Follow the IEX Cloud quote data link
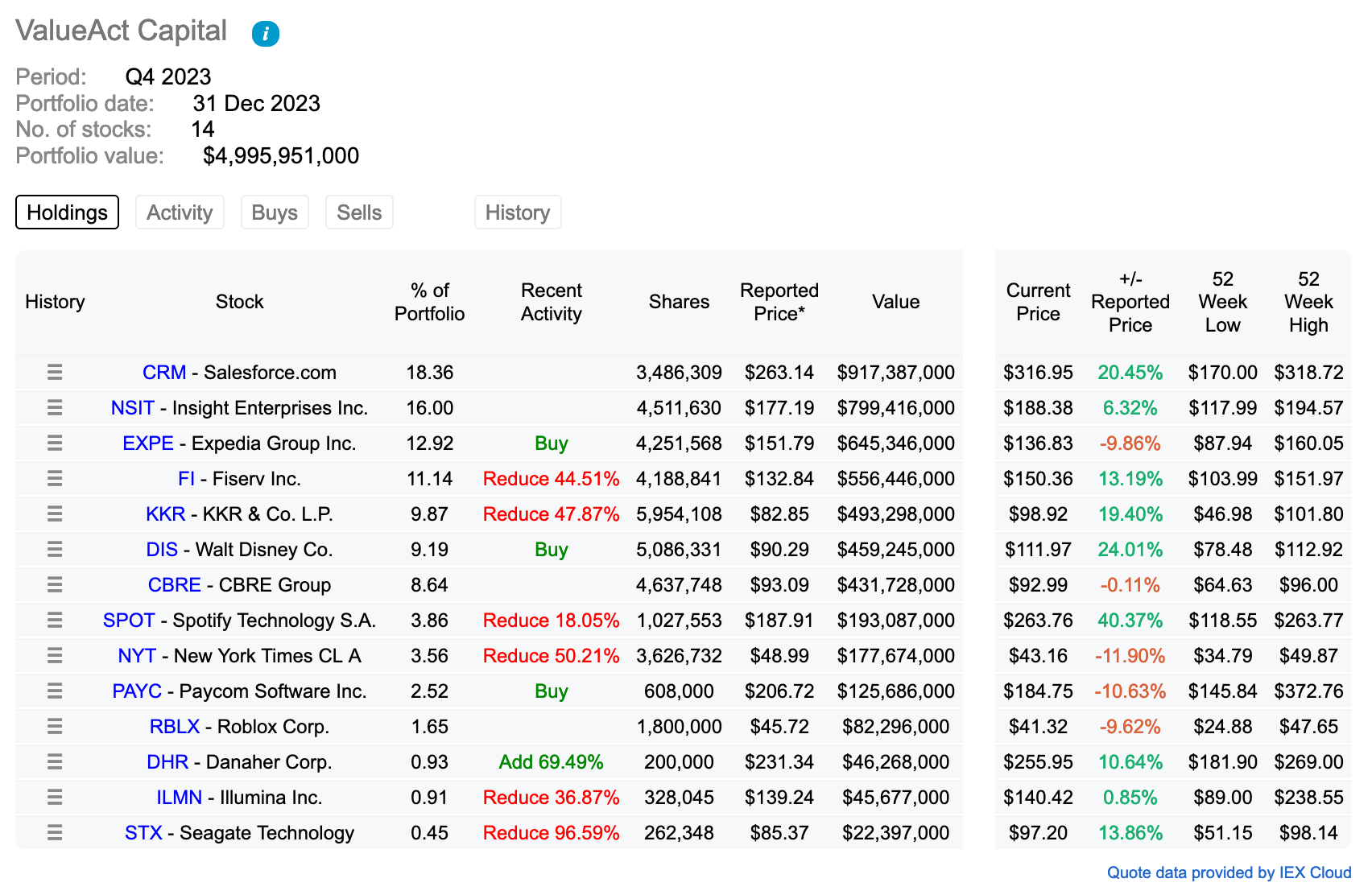Screen dimensions: 1372x895 click(x=1229, y=872)
